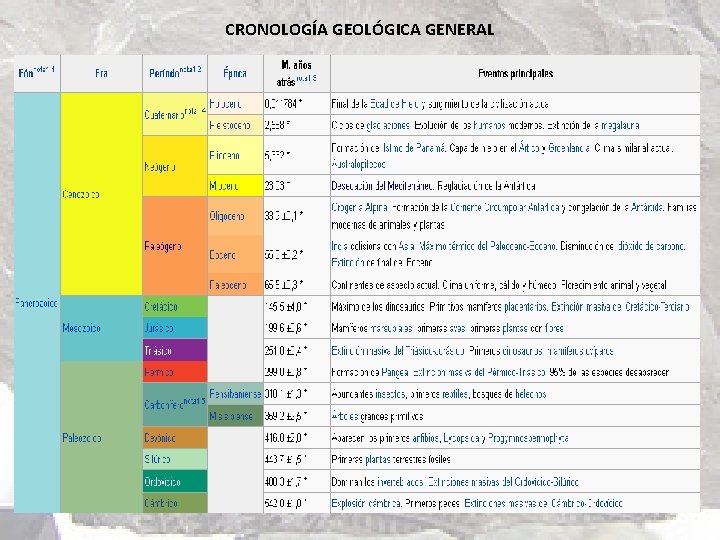Open the Holoceno epoch cell
Screen dimensions: 720x540
(x=235, y=104)
